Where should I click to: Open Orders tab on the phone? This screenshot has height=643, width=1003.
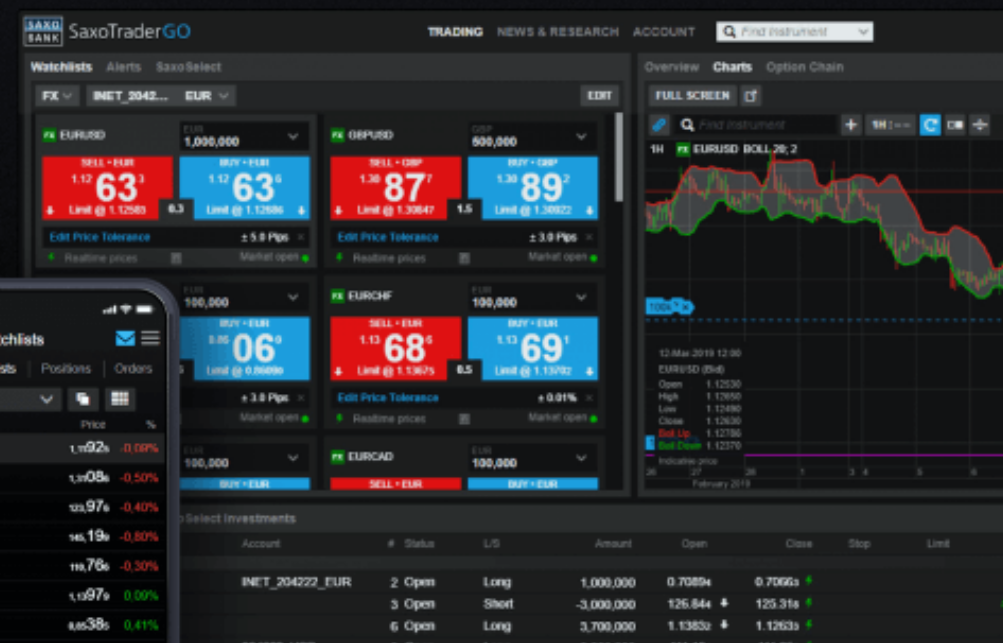(133, 369)
